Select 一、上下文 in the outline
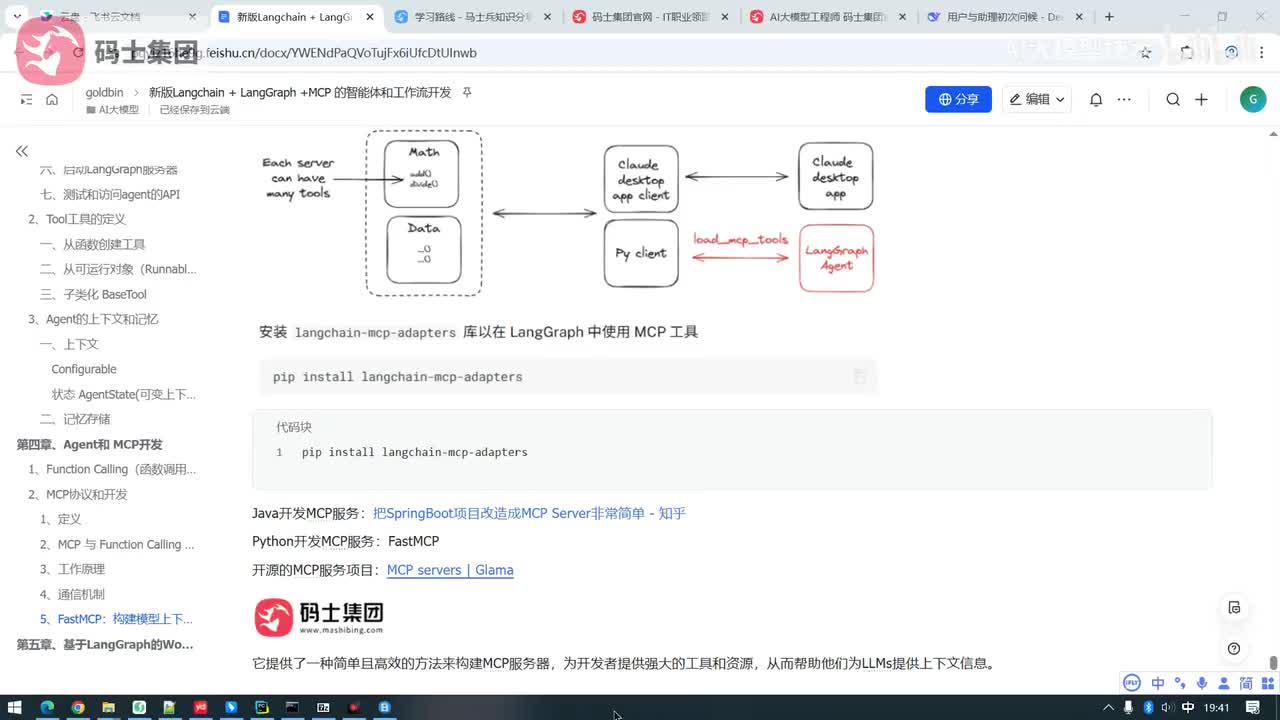1280x720 pixels. click(69, 344)
